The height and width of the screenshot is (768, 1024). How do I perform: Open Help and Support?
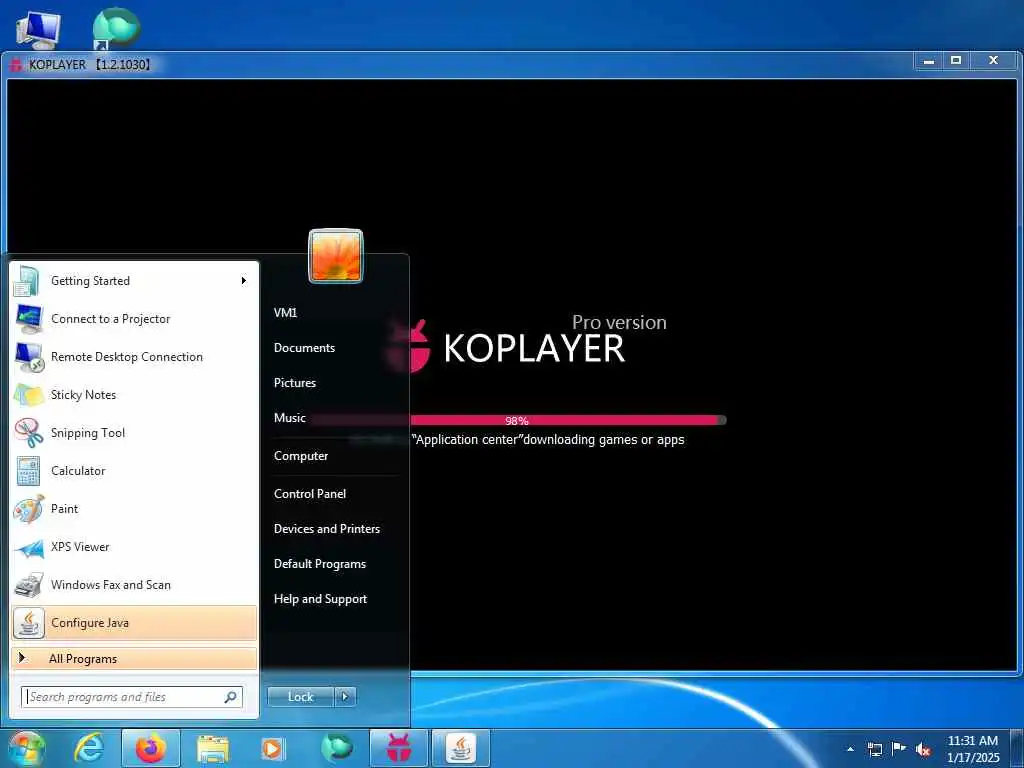(321, 599)
